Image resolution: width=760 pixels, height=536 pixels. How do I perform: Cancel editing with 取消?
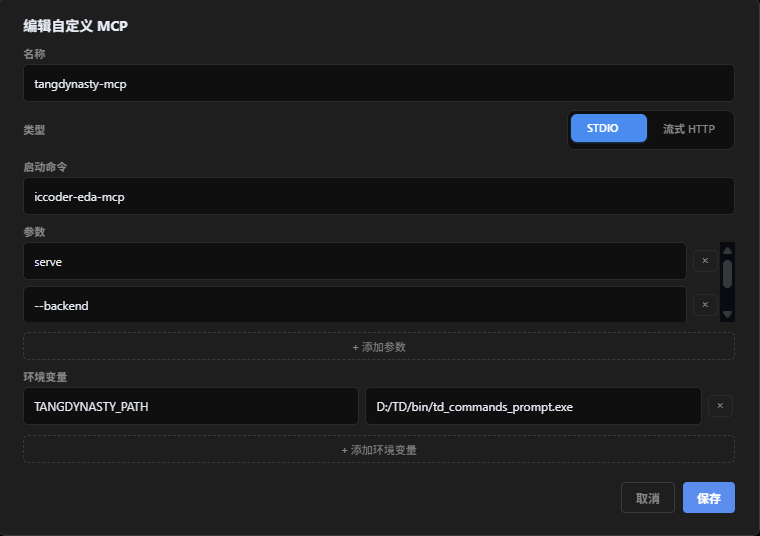tap(648, 497)
